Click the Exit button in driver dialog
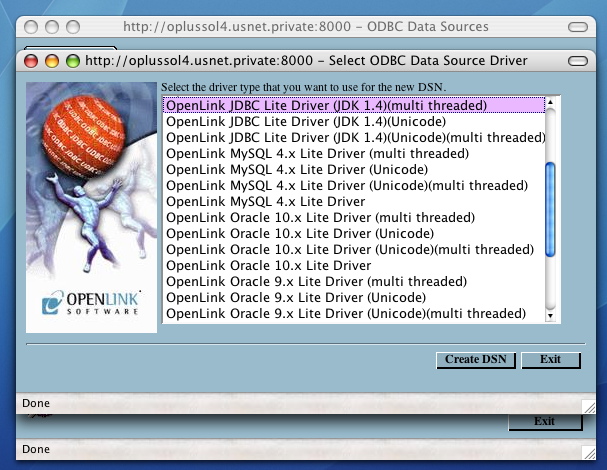The width and height of the screenshot is (607, 470). point(550,360)
